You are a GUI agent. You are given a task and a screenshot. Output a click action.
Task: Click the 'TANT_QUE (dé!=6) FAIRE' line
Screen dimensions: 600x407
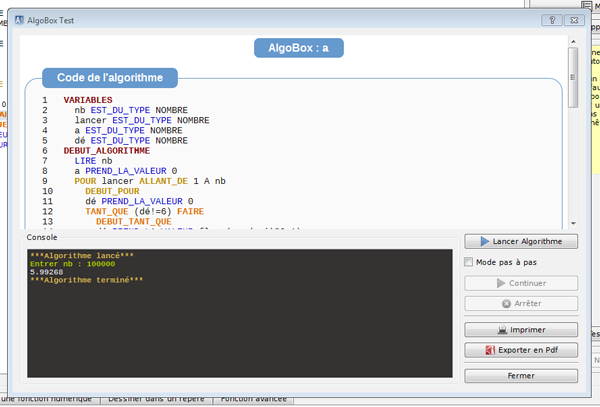(145, 212)
